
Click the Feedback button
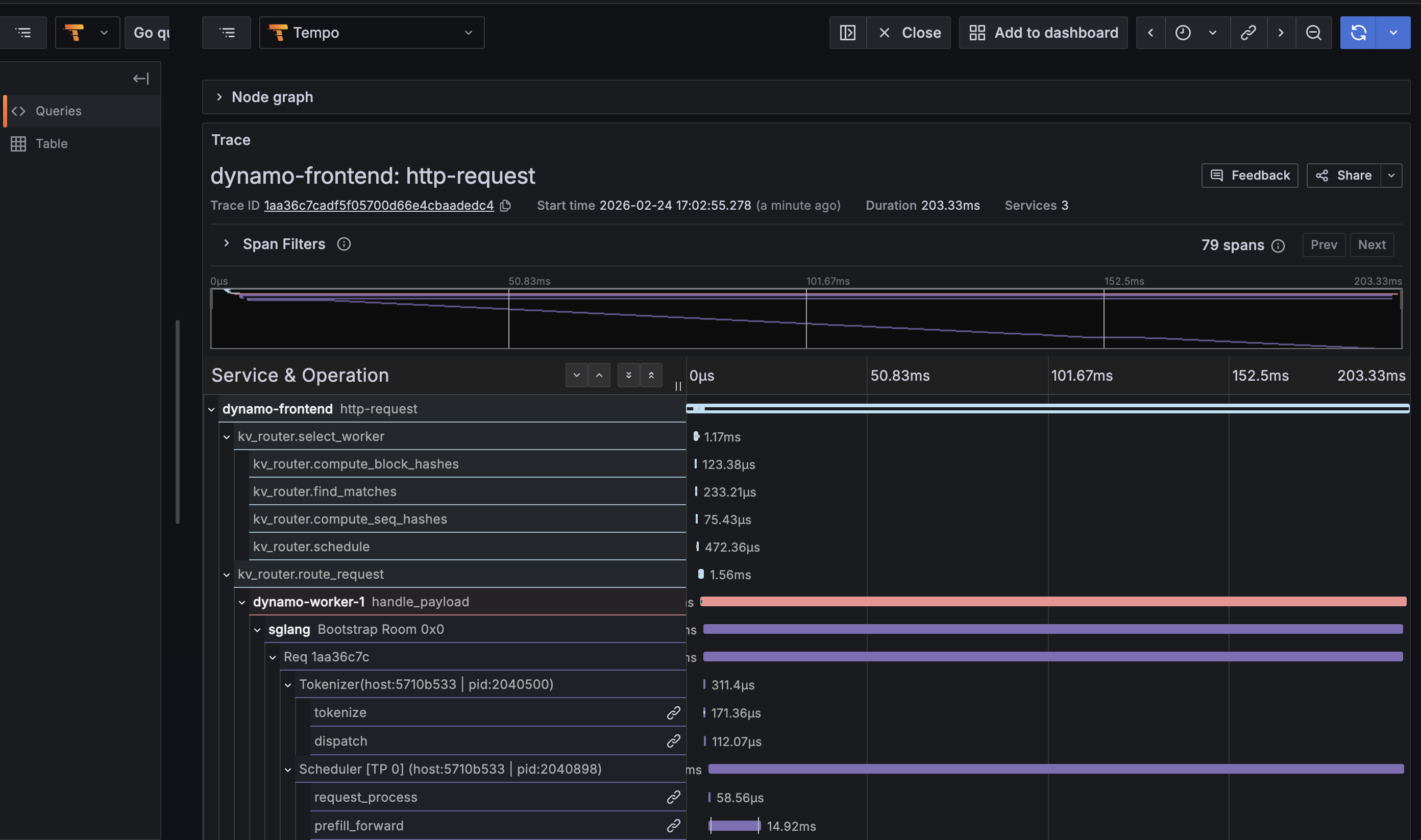(x=1249, y=176)
